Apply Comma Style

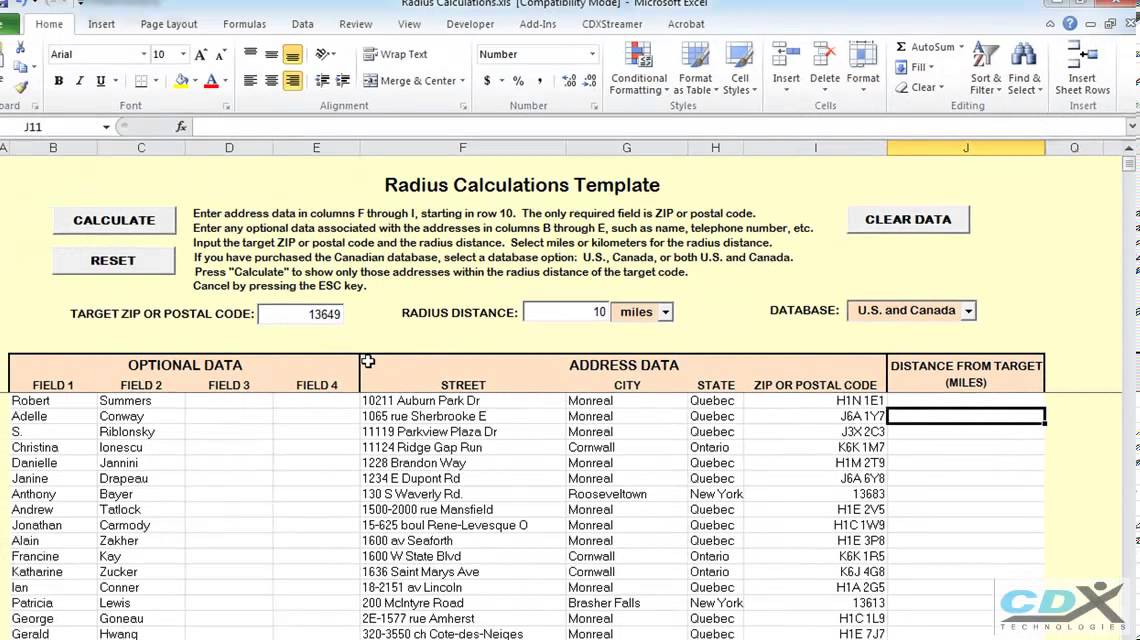(x=539, y=81)
